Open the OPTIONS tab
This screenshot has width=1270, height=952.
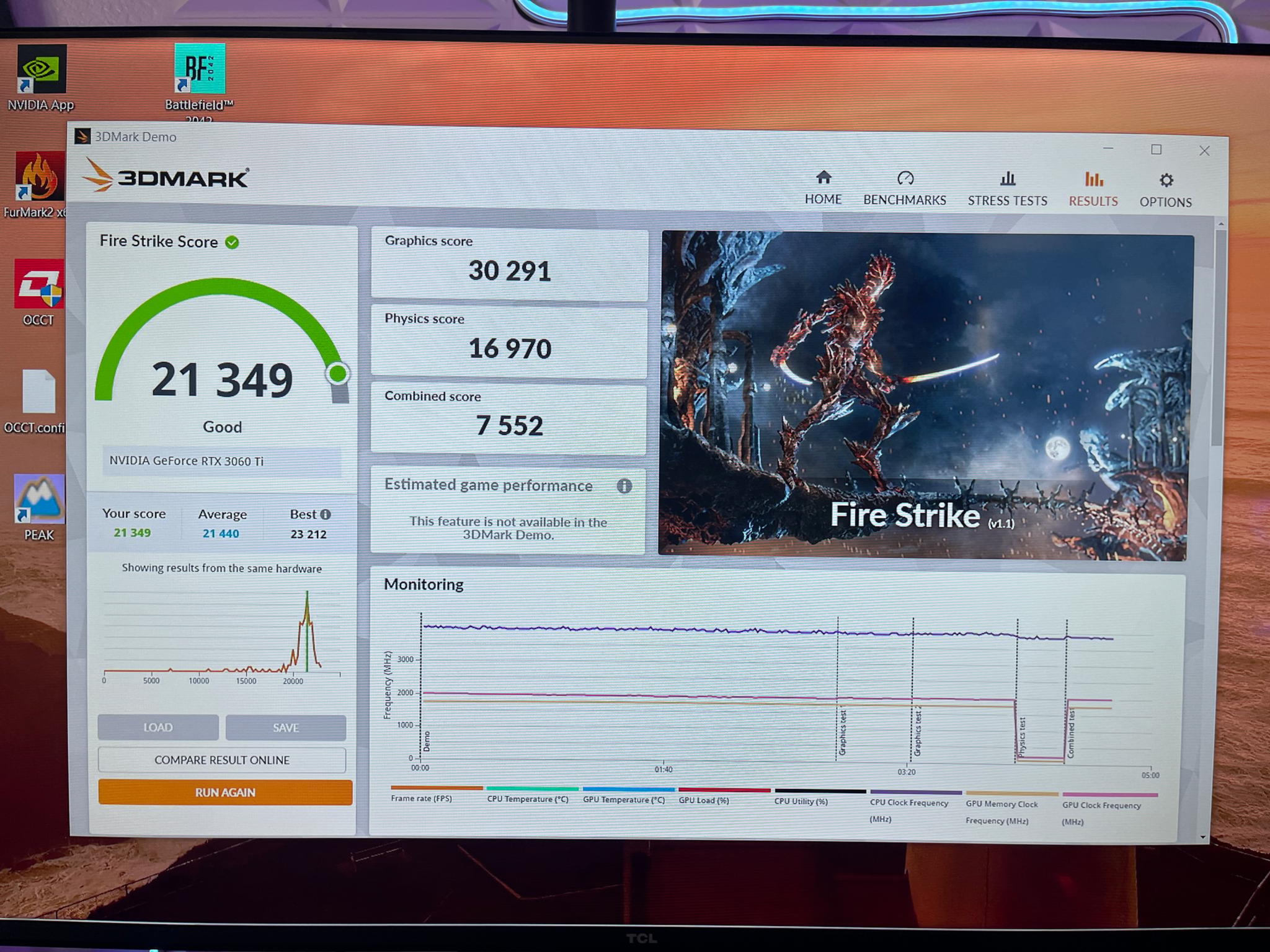pos(1166,190)
